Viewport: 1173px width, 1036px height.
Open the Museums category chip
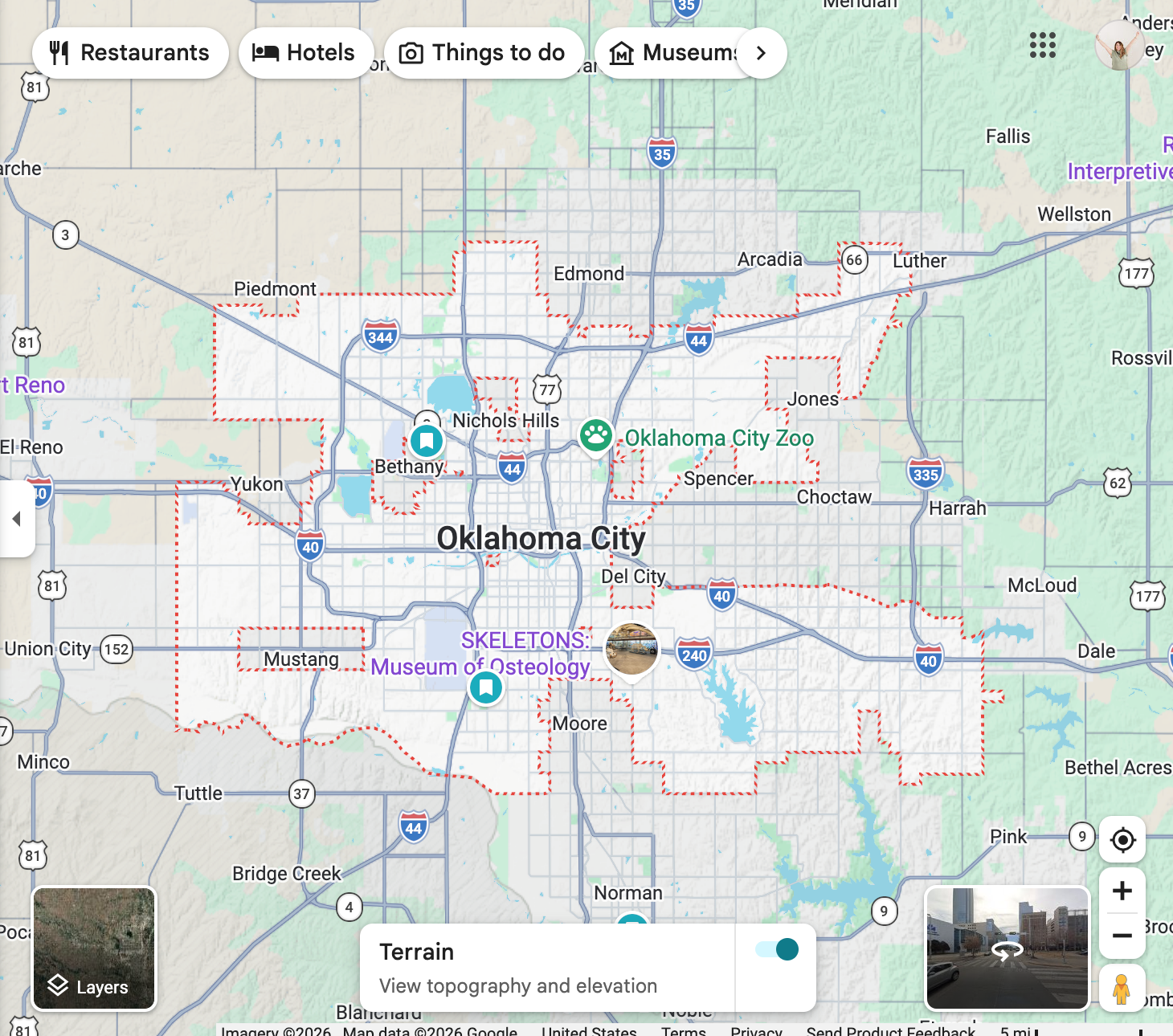pos(675,53)
